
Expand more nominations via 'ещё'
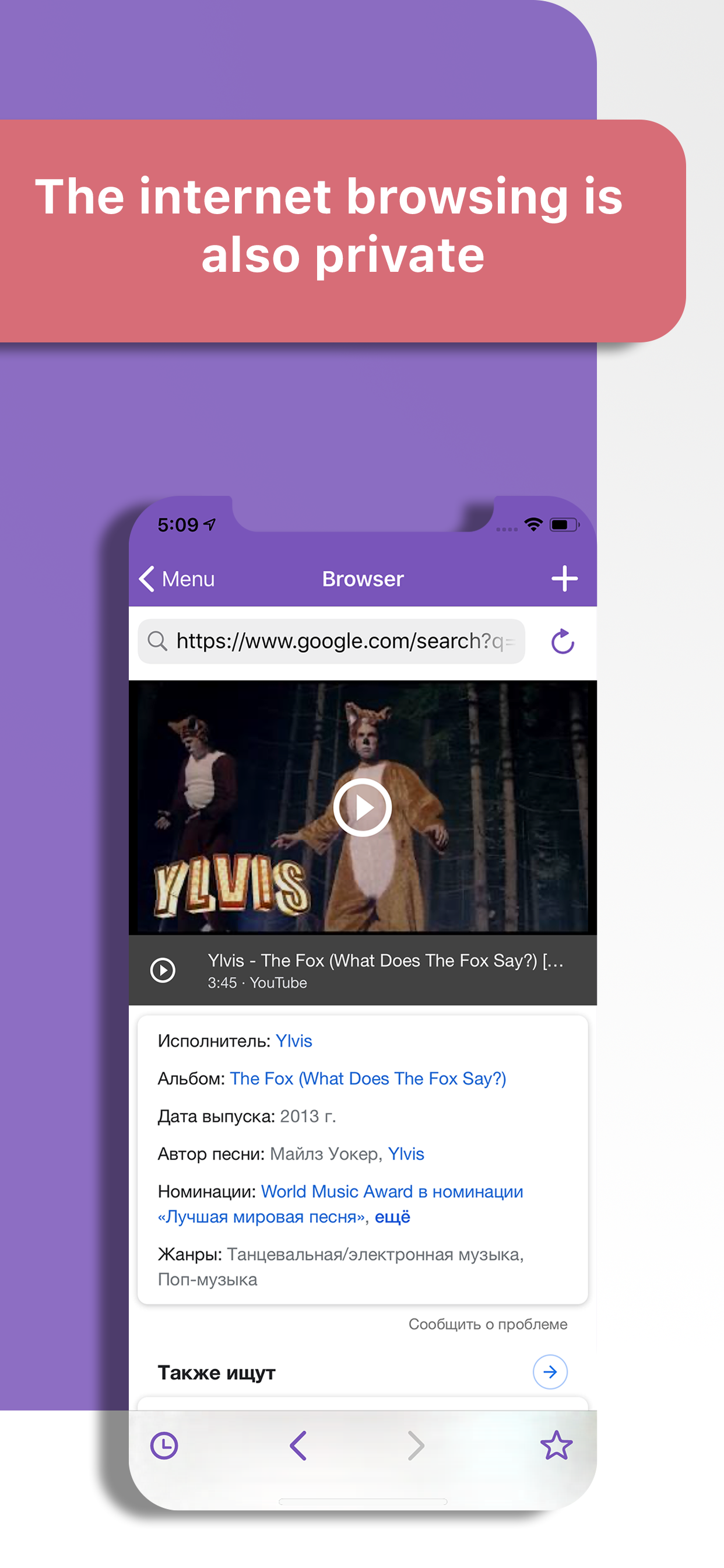(392, 1217)
